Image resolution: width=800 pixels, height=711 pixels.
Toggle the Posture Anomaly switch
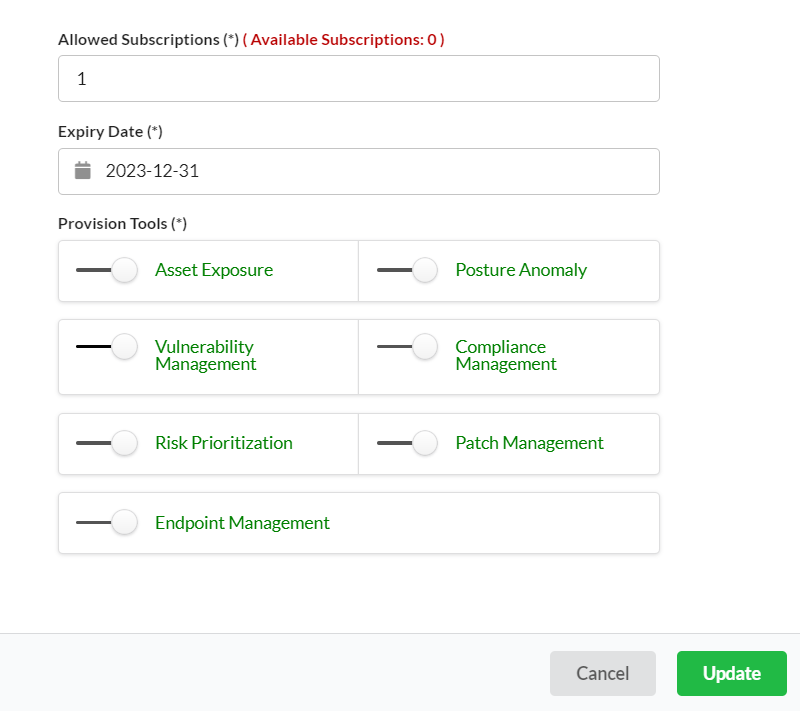[x=407, y=270]
